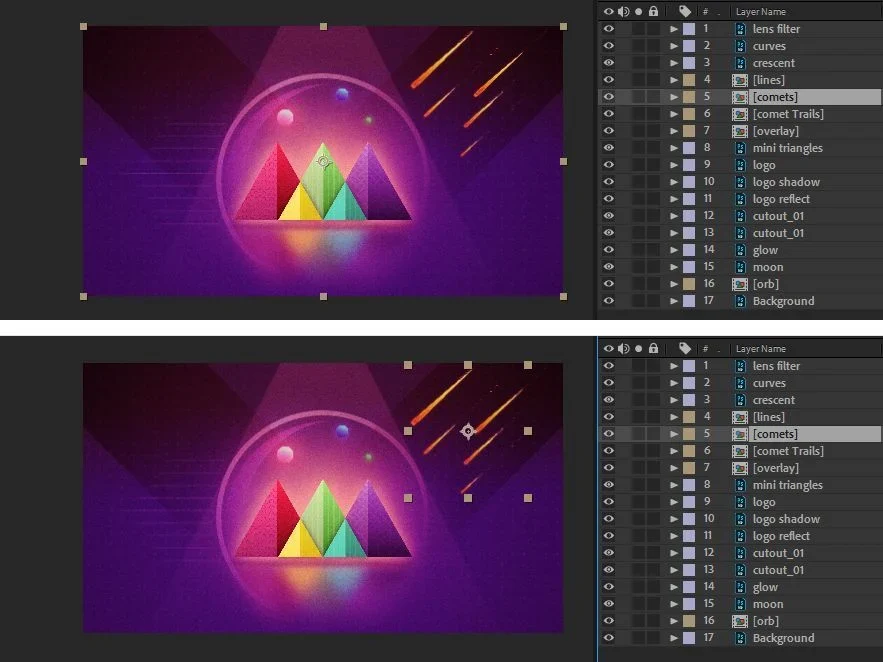Click the top-left corner handle in upper viewer
This screenshot has height=662, width=883.
click(83, 26)
